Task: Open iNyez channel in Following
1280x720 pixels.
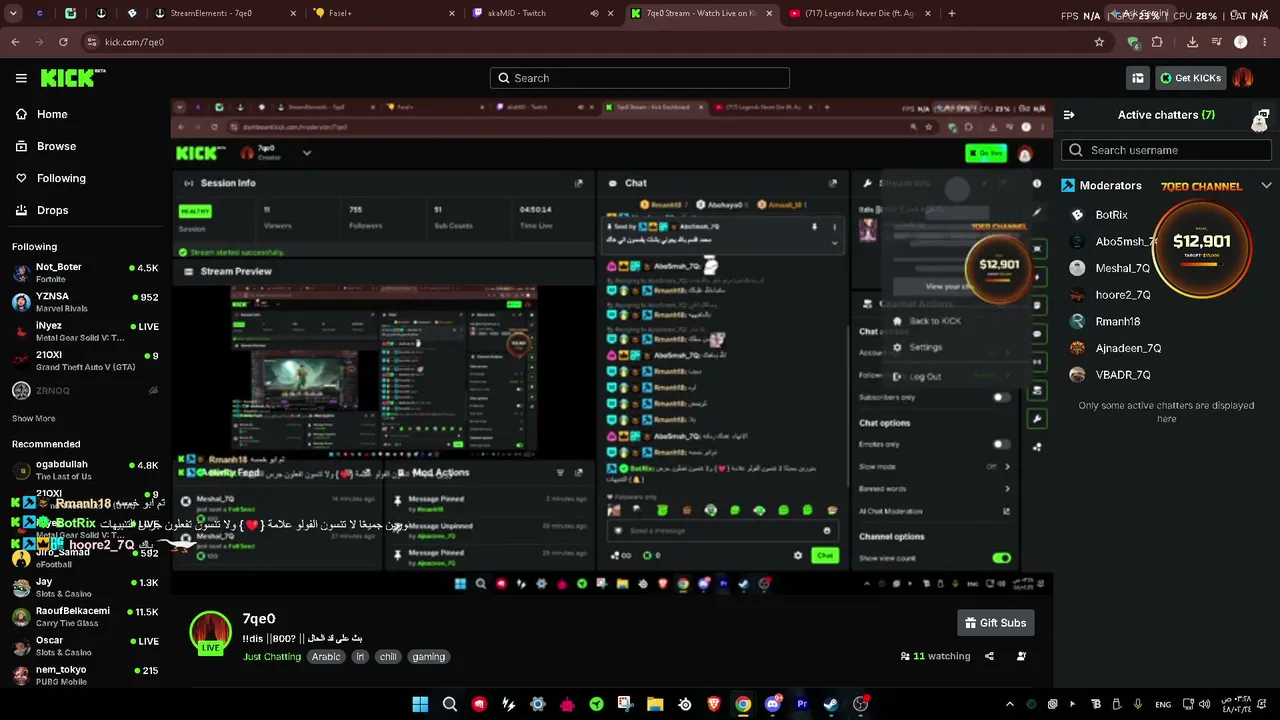Action: [85, 332]
